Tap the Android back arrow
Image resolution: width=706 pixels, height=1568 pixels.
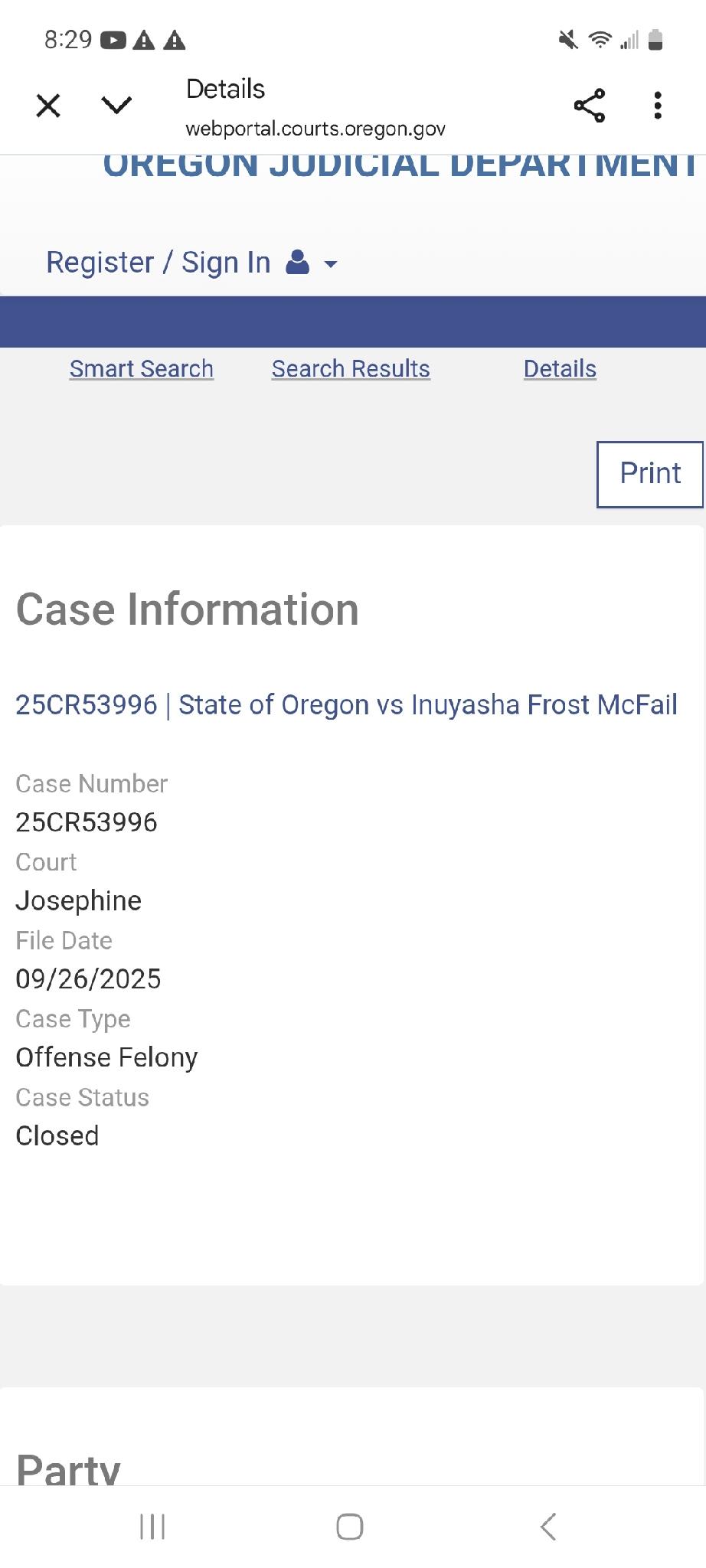(x=547, y=1527)
